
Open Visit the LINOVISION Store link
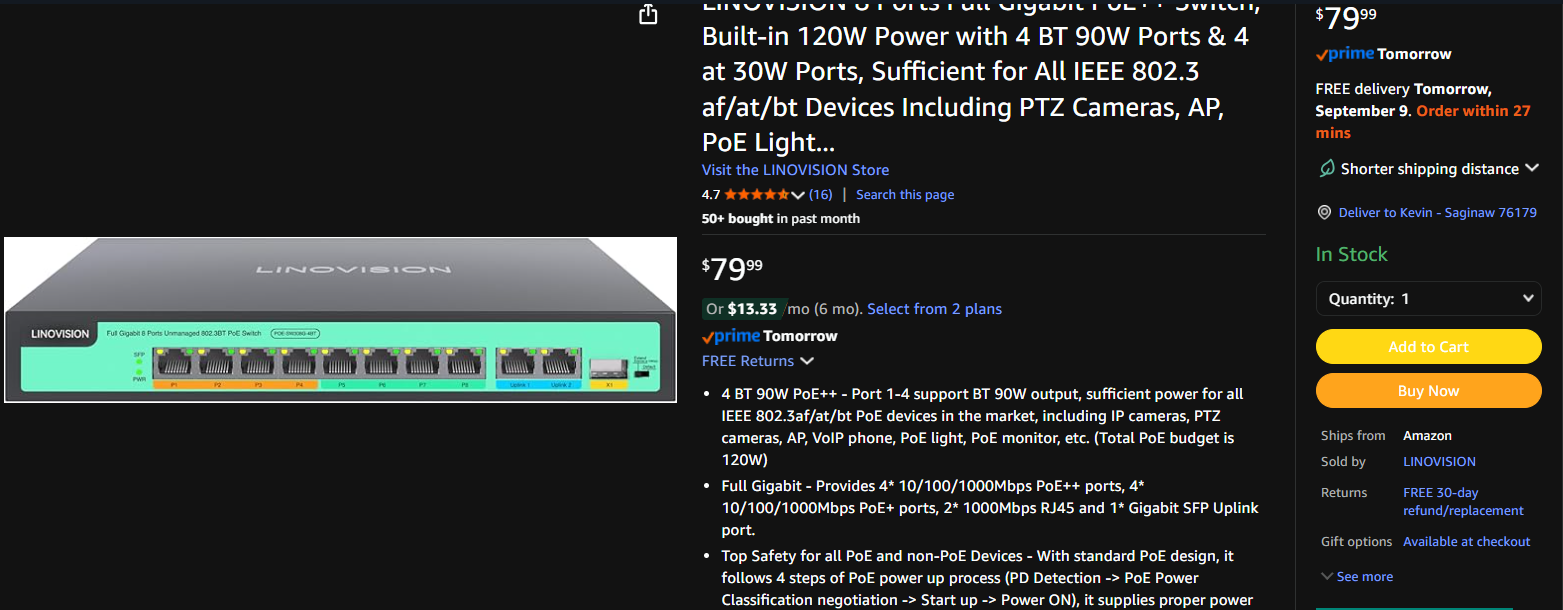click(x=795, y=170)
